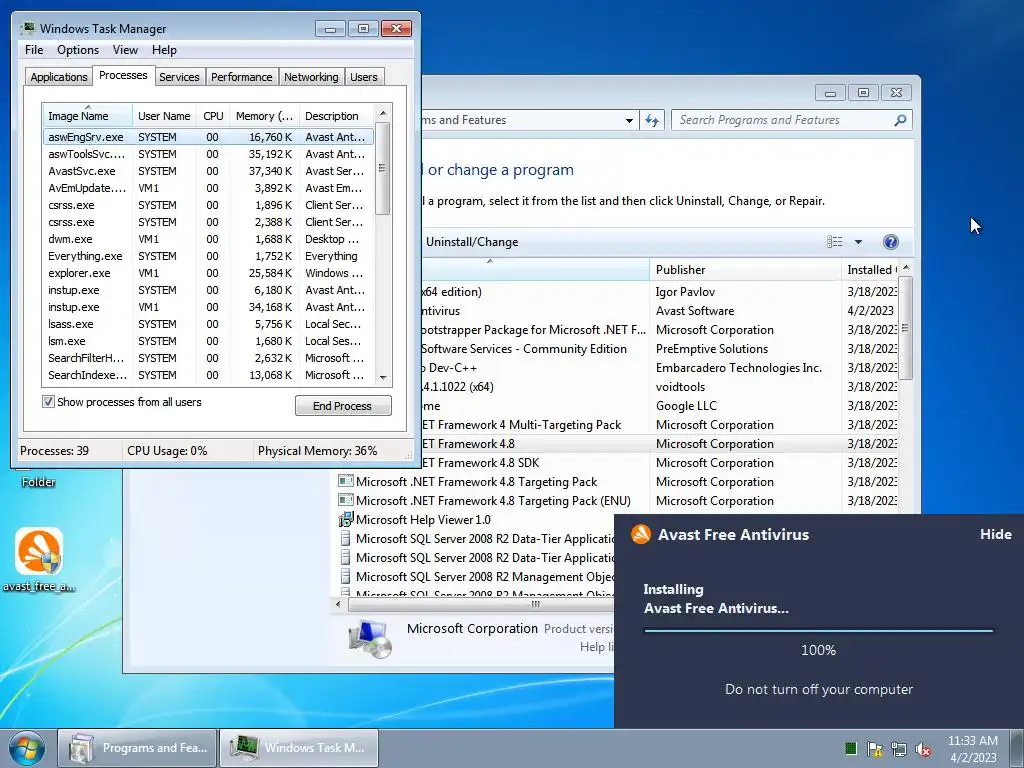The width and height of the screenshot is (1024, 768).
Task: Click the help question mark icon in Programs and Features
Action: (x=890, y=242)
